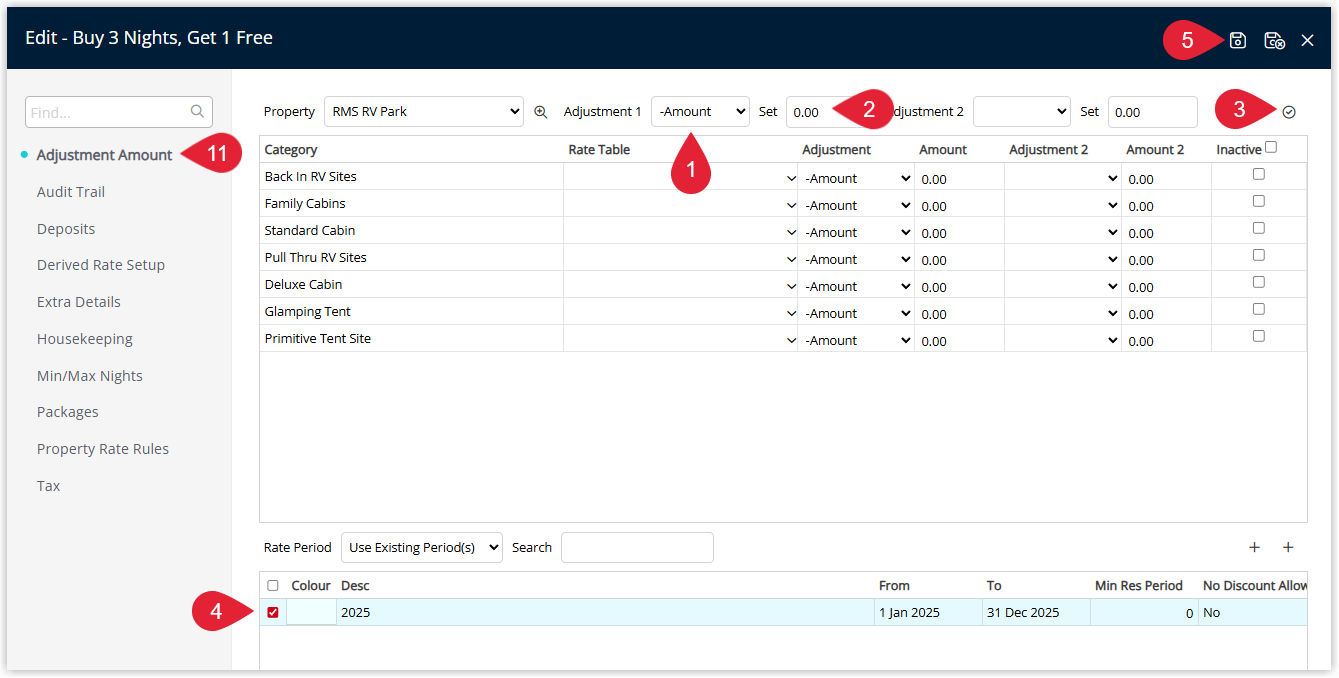This screenshot has height=678, width=1339.
Task: Open the Adjustment 1 dropdown
Action: tap(700, 112)
